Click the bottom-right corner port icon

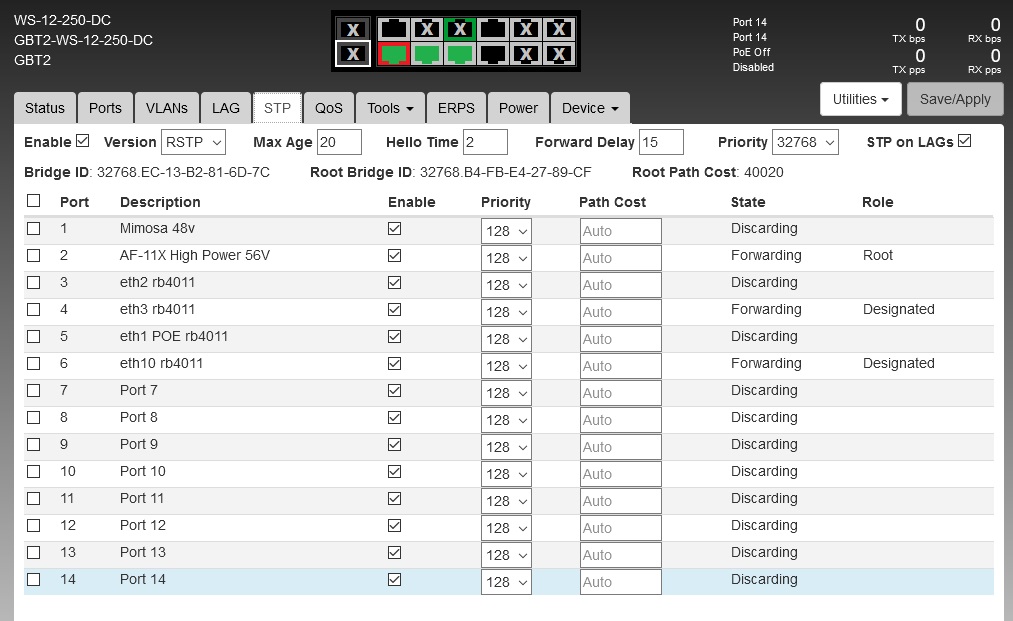click(x=559, y=54)
